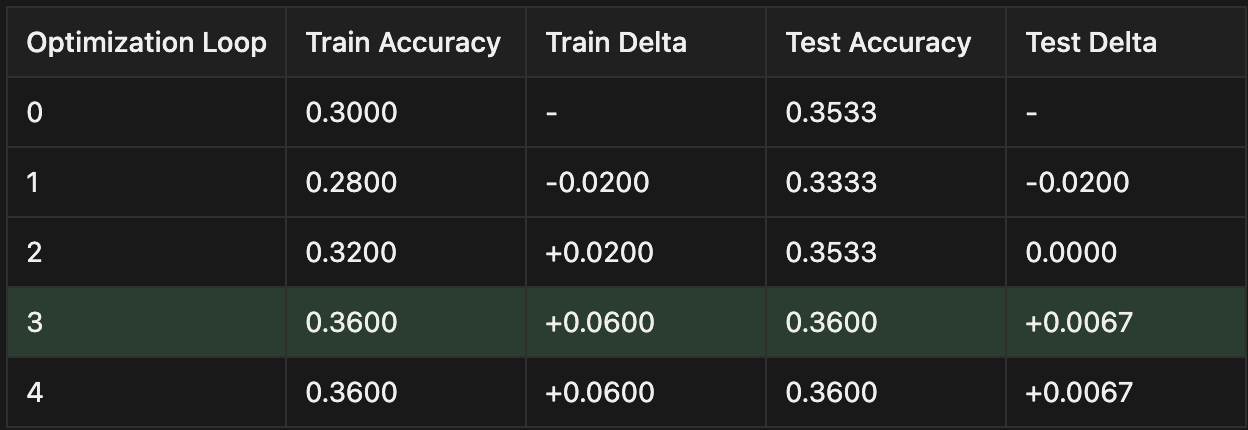The image size is (1248, 430).
Task: Click train accuracy in highlighted row 3
Action: point(351,322)
